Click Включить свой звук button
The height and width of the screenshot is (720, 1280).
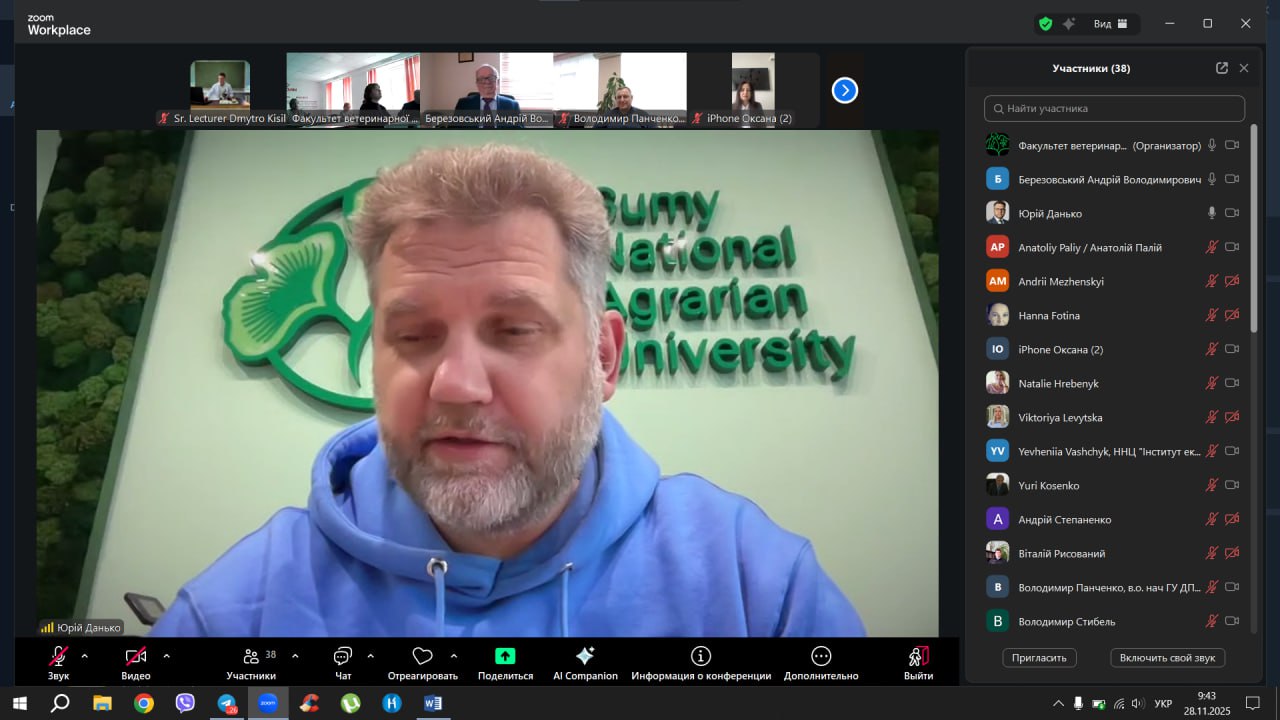coord(1167,657)
